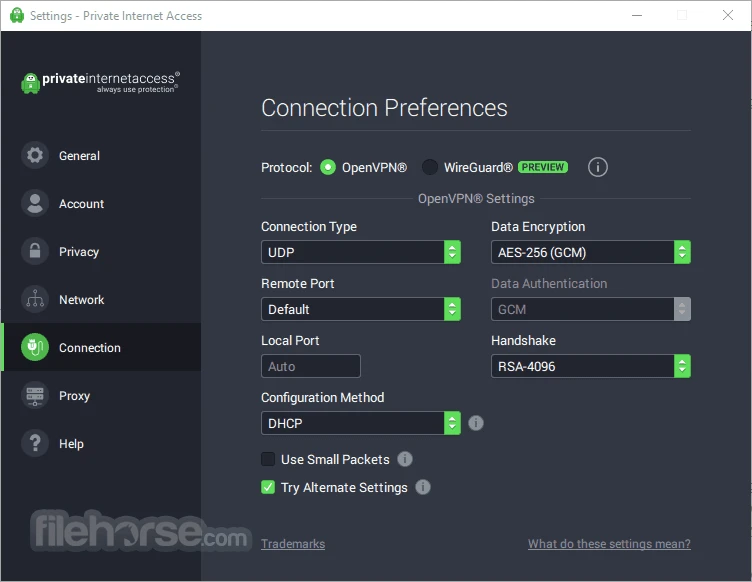Click the info icon next to Use Small Packets
Viewport: 752px width, 582px height.
coord(405,459)
